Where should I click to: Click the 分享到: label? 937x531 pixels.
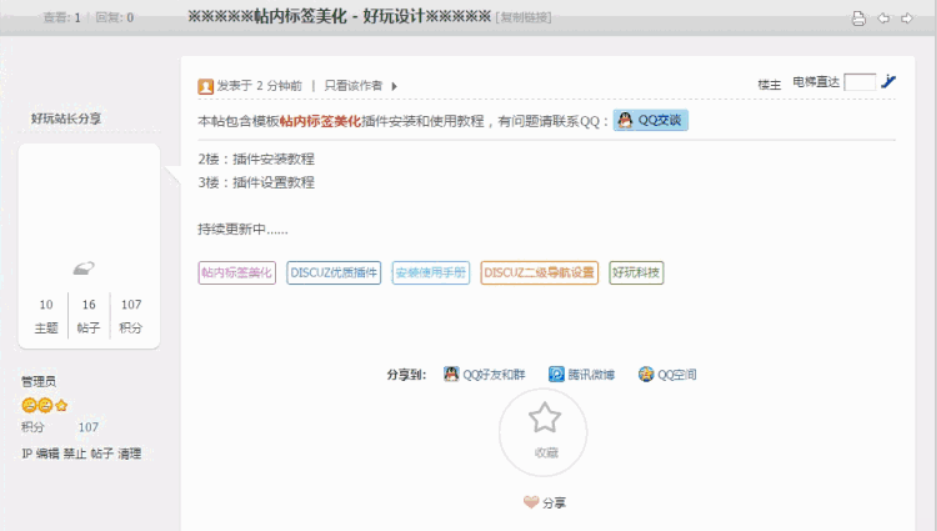[x=406, y=375]
